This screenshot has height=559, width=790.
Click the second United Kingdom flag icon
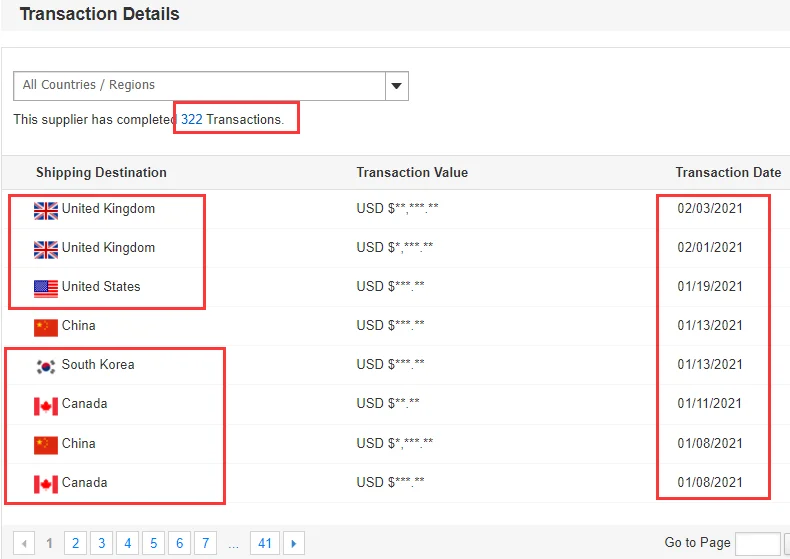(x=45, y=249)
